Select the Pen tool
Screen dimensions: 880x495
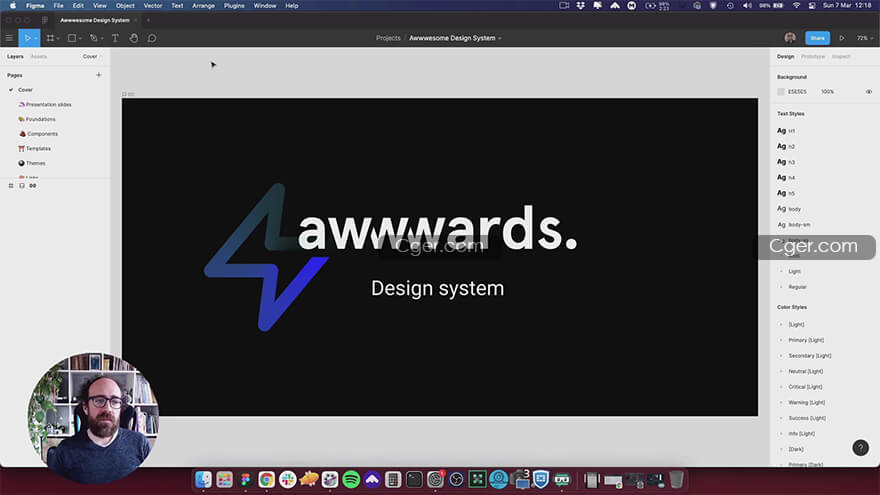[x=94, y=38]
